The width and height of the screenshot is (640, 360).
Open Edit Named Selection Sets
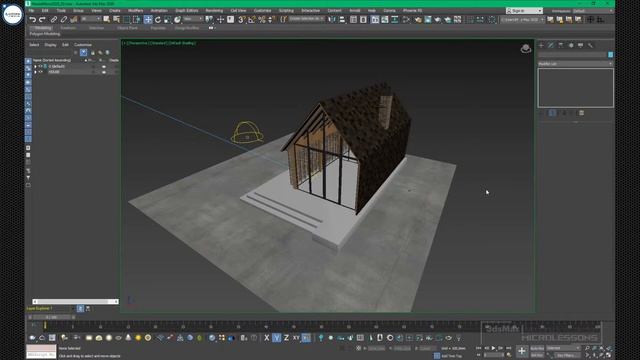[x=283, y=19]
